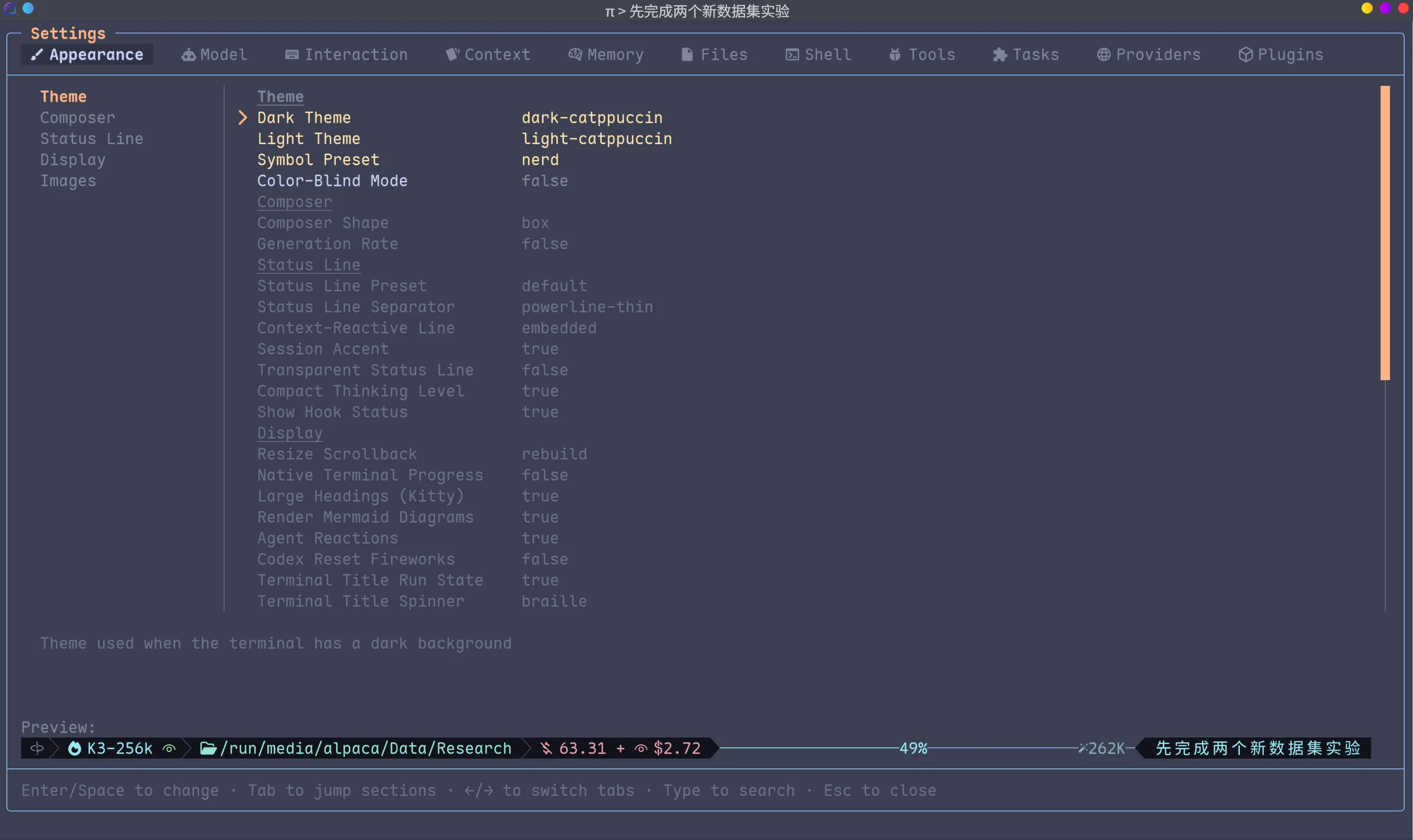Click the 49% context progress bar
This screenshot has width=1413, height=840.
(913, 748)
